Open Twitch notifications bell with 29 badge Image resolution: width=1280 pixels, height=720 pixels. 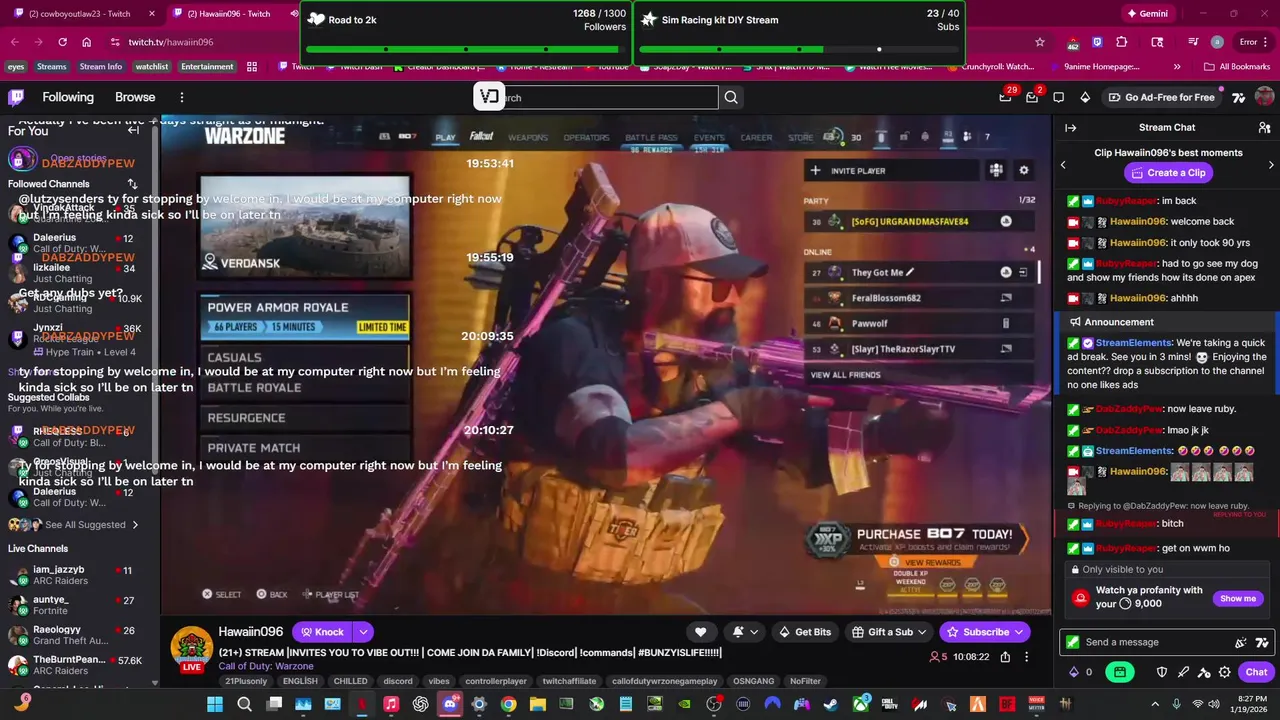tap(1005, 97)
